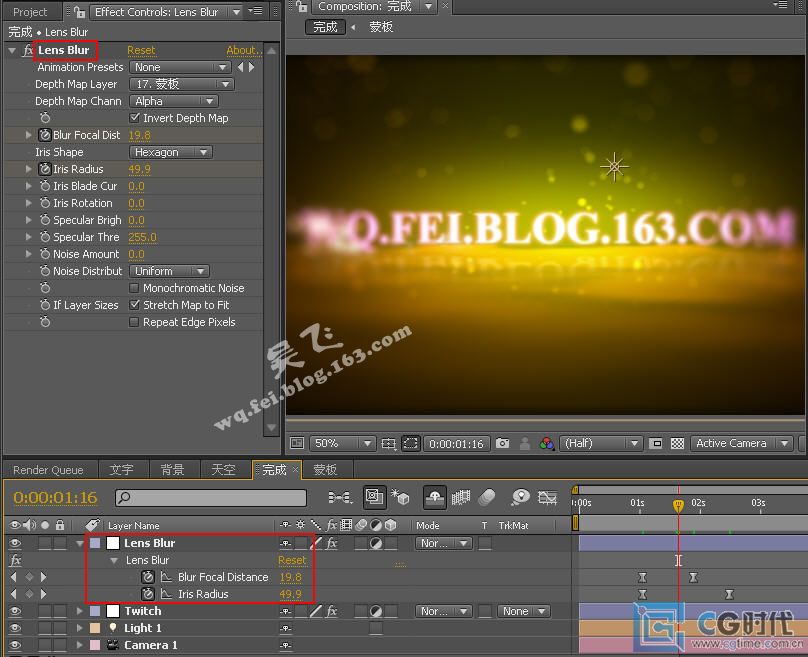Click the Iris Radius value 49.9 in Effect Controls
This screenshot has height=657, width=808.
(x=139, y=169)
